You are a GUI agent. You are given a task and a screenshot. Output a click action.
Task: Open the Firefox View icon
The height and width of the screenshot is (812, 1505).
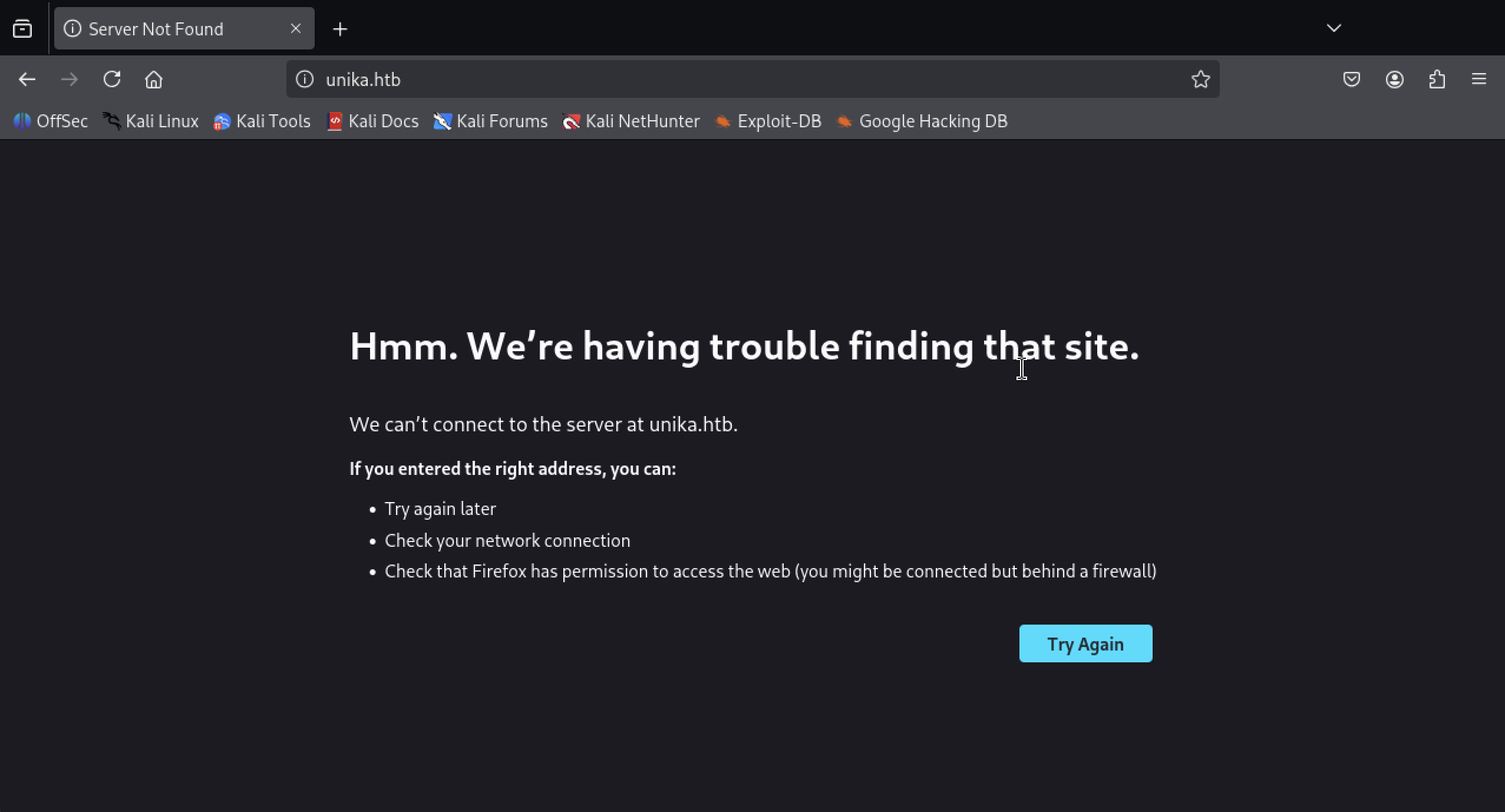[22, 29]
